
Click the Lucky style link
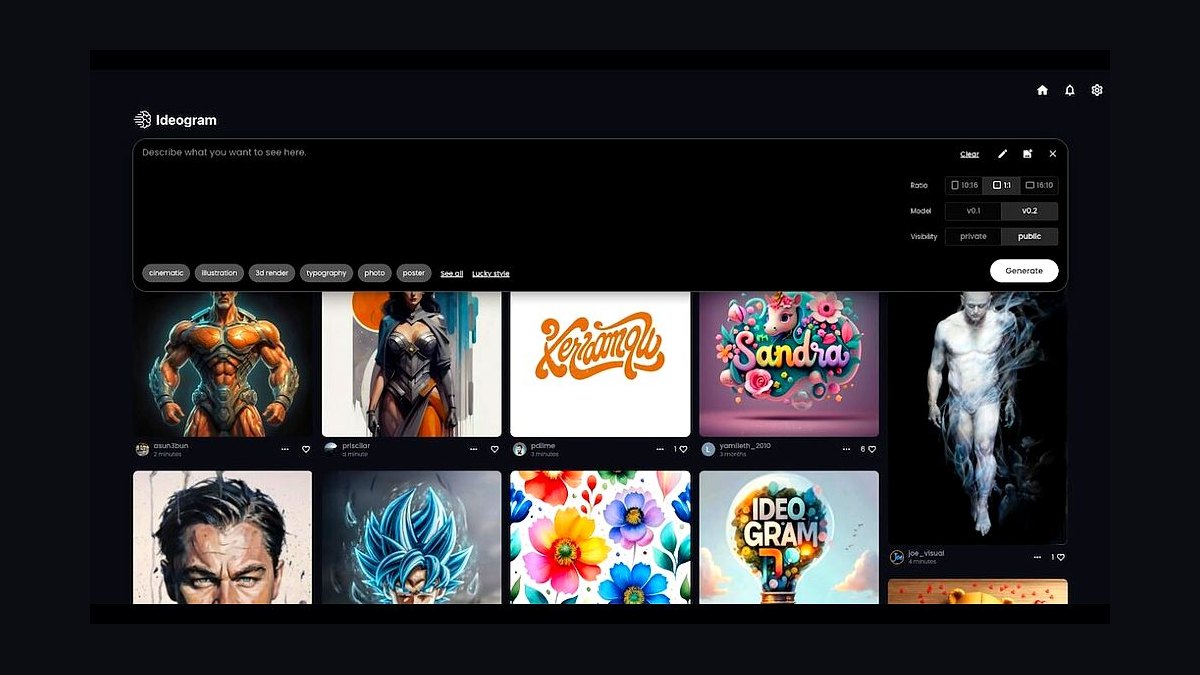(491, 274)
